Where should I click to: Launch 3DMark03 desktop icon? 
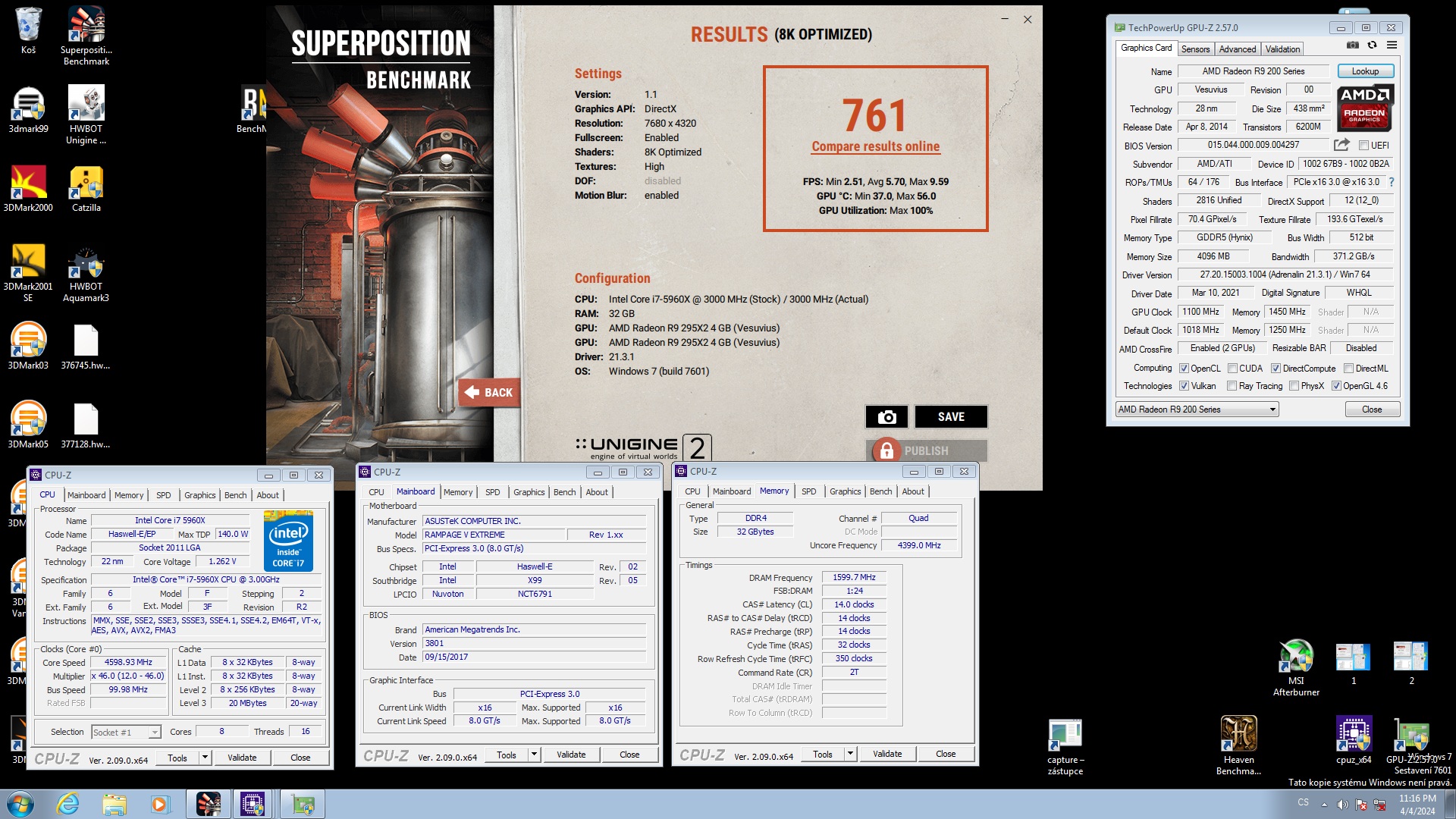pos(28,347)
